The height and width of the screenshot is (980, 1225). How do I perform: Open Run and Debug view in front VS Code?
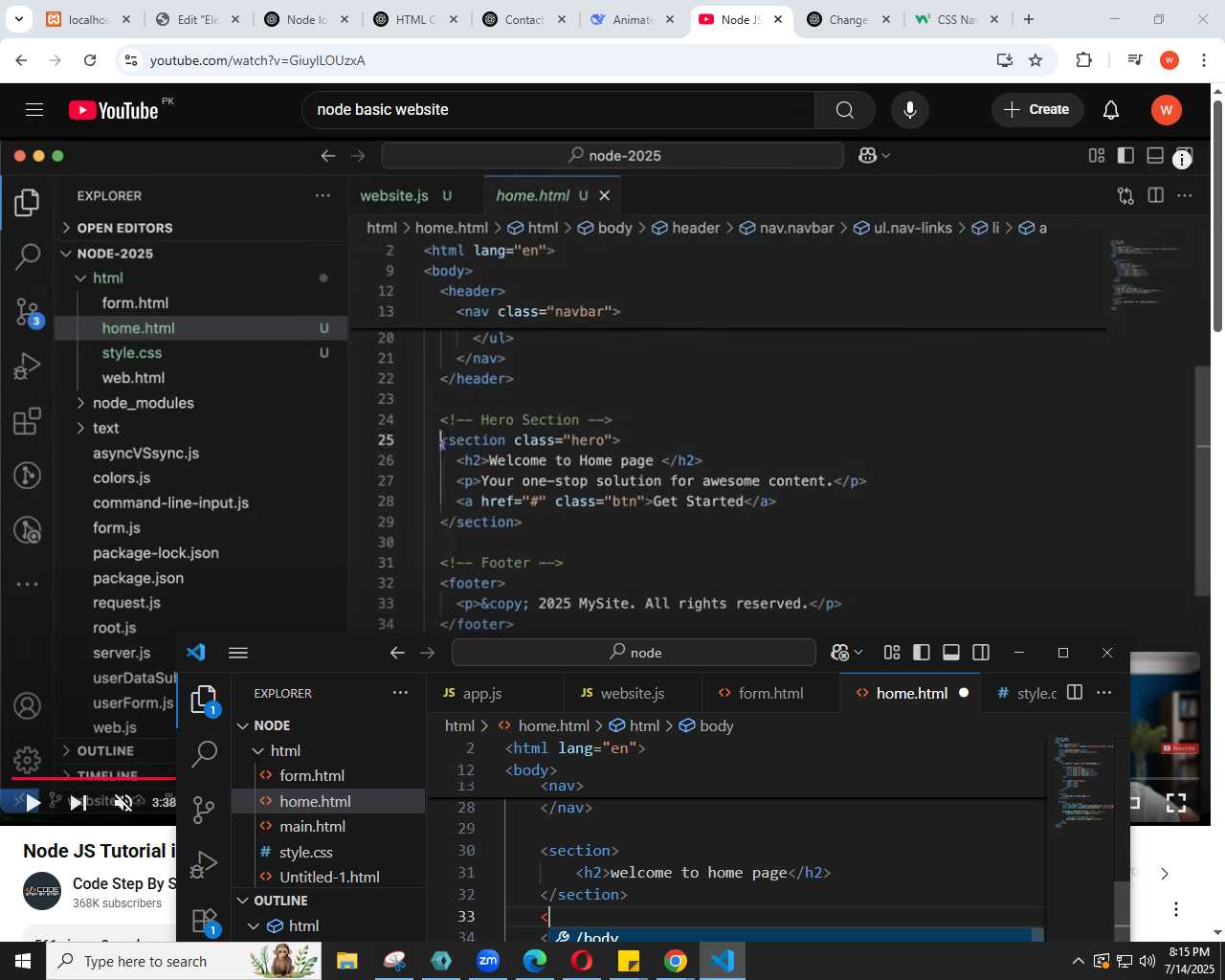tap(204, 865)
